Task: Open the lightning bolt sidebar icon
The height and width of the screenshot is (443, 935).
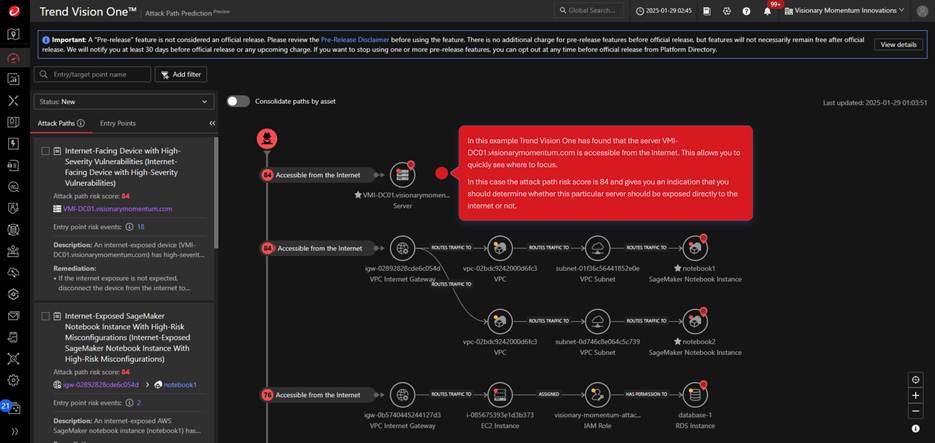Action: pos(14,143)
